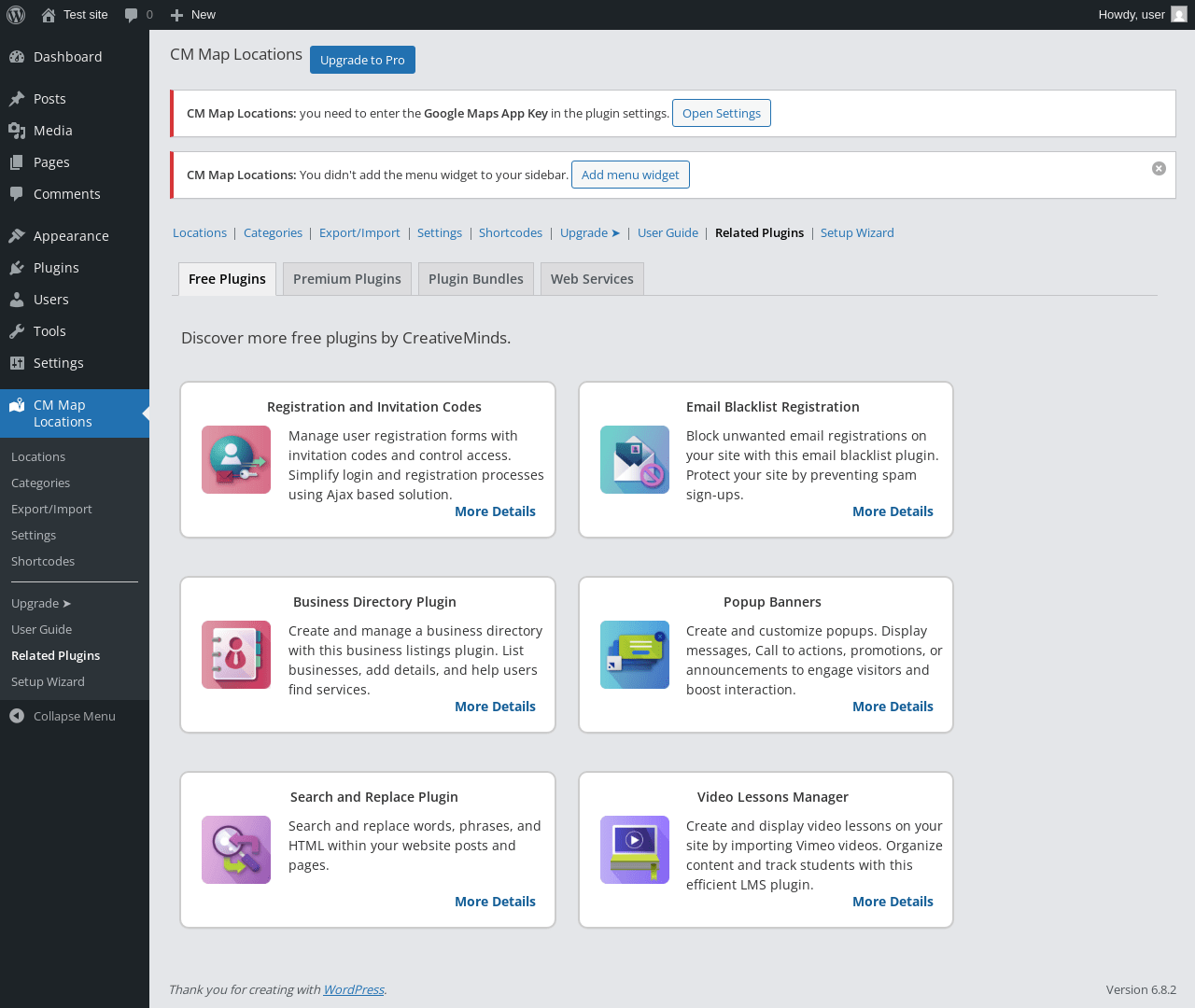
Task: Open comments bubble in admin bar
Action: (x=131, y=15)
